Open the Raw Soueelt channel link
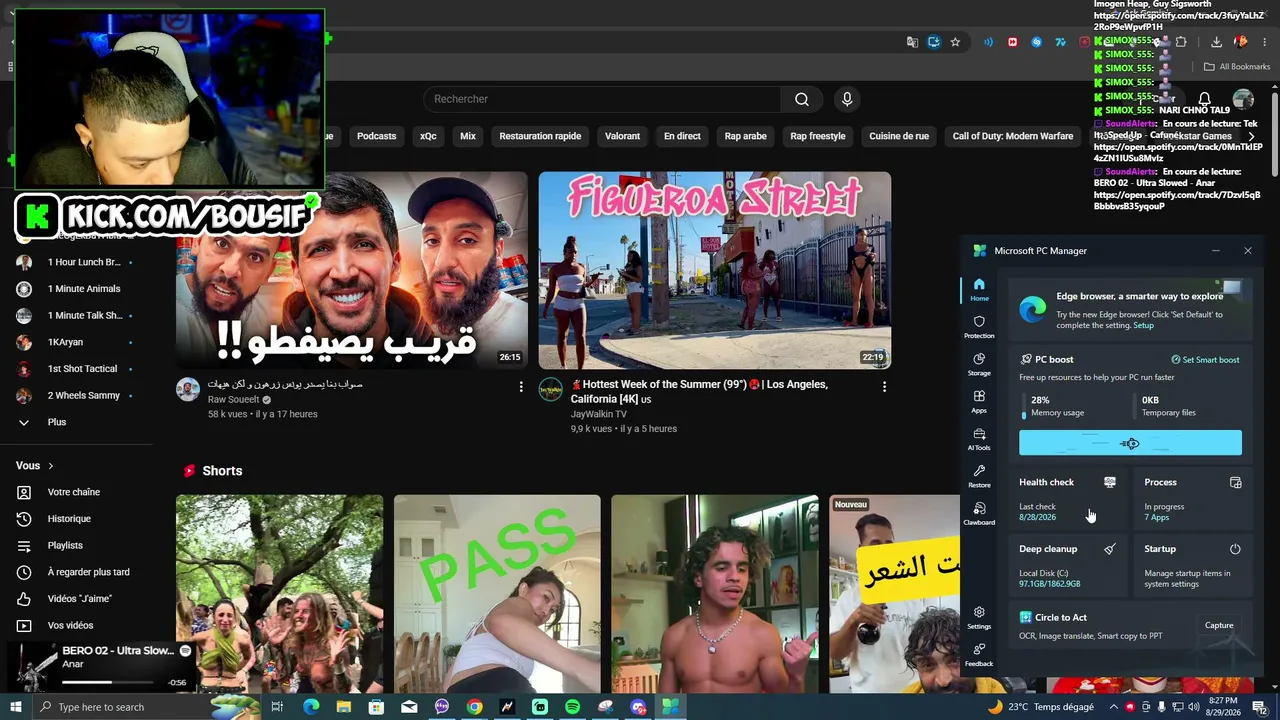This screenshot has height=720, width=1280. click(233, 400)
